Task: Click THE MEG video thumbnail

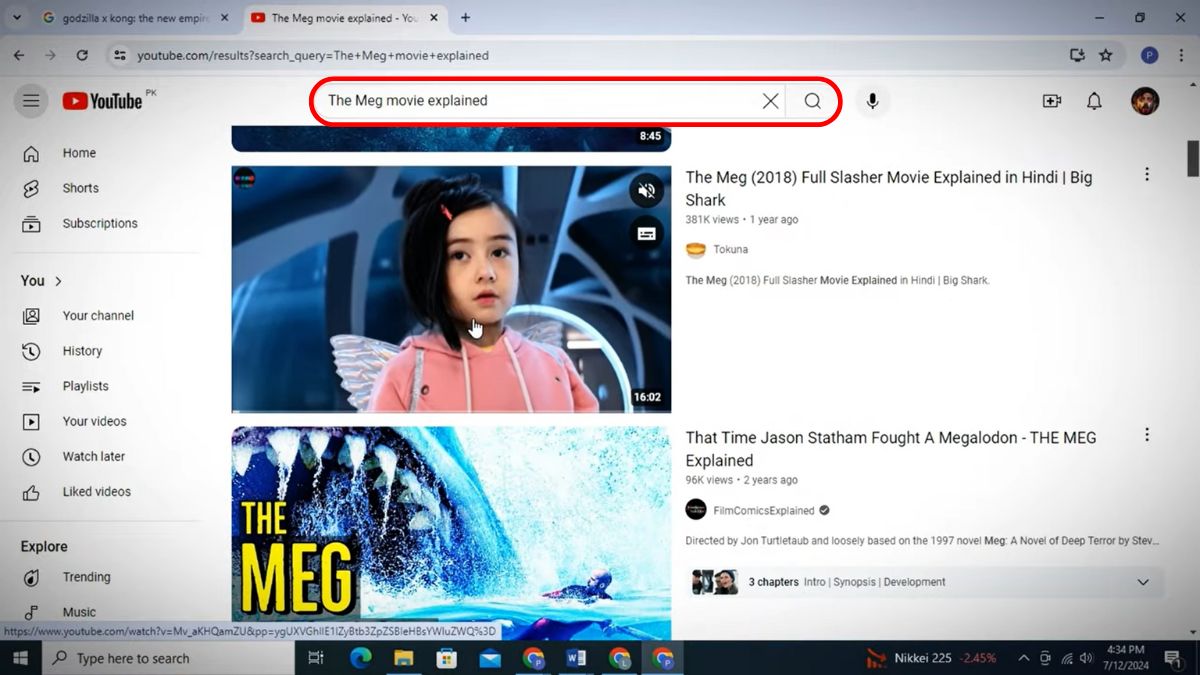Action: coord(450,530)
